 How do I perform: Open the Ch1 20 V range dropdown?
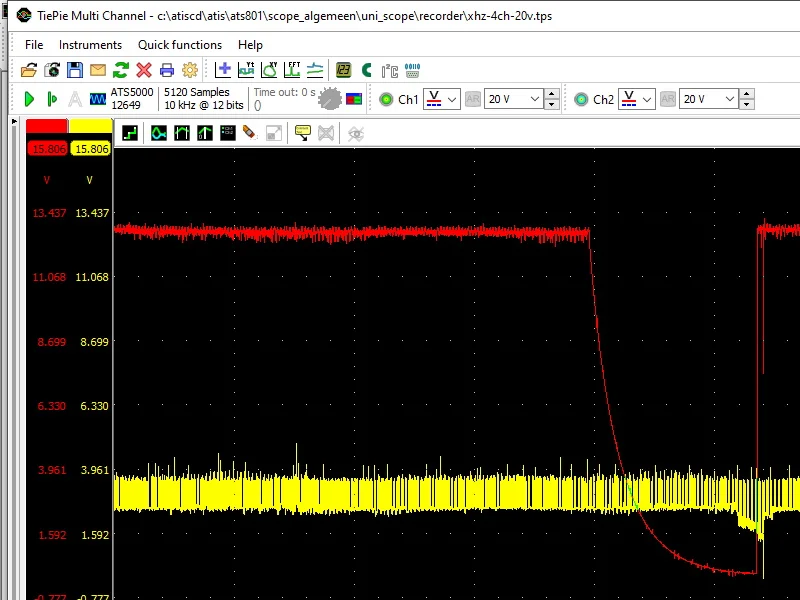click(514, 99)
